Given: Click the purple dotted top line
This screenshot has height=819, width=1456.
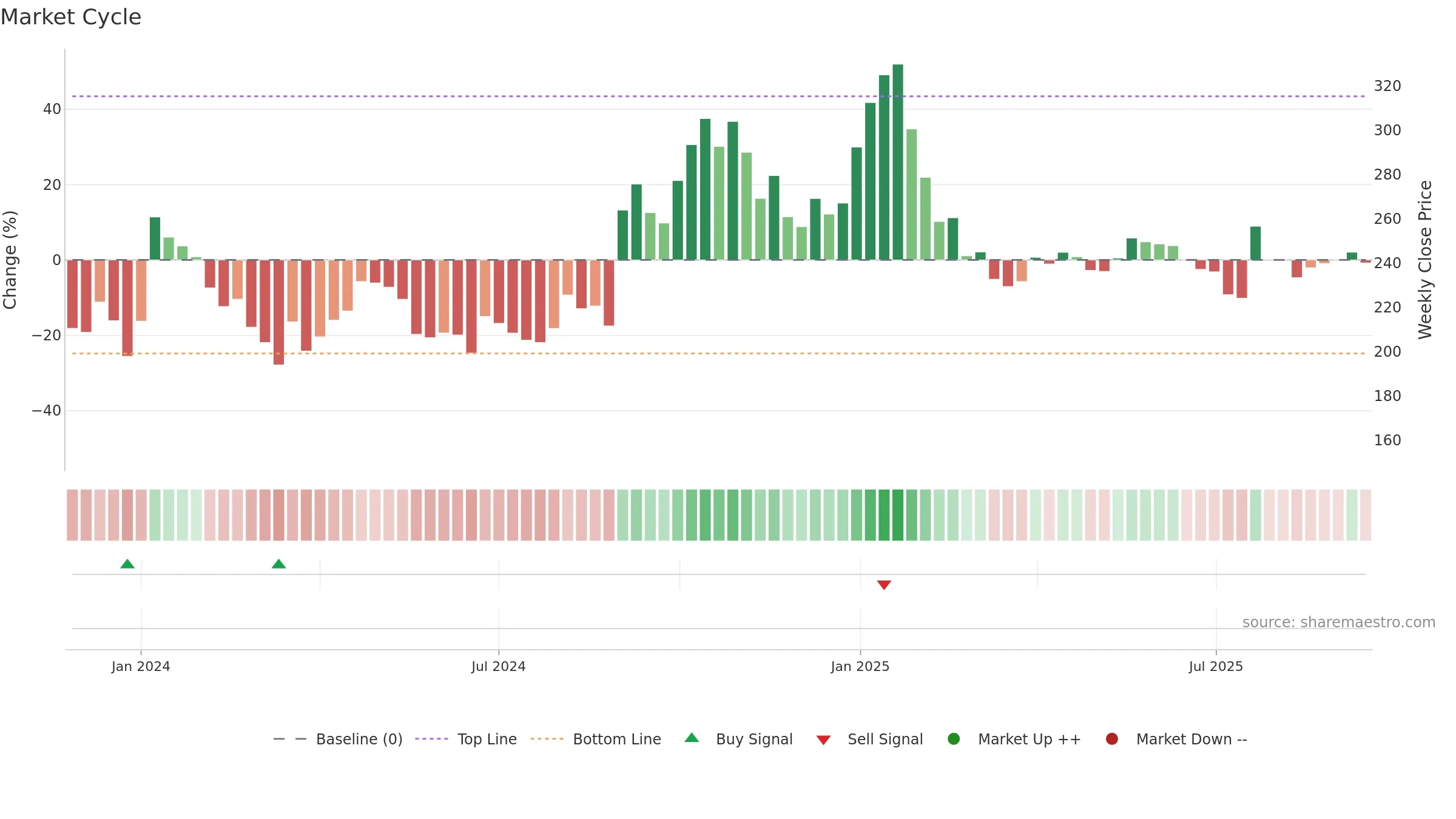Looking at the screenshot, I should tap(719, 96).
